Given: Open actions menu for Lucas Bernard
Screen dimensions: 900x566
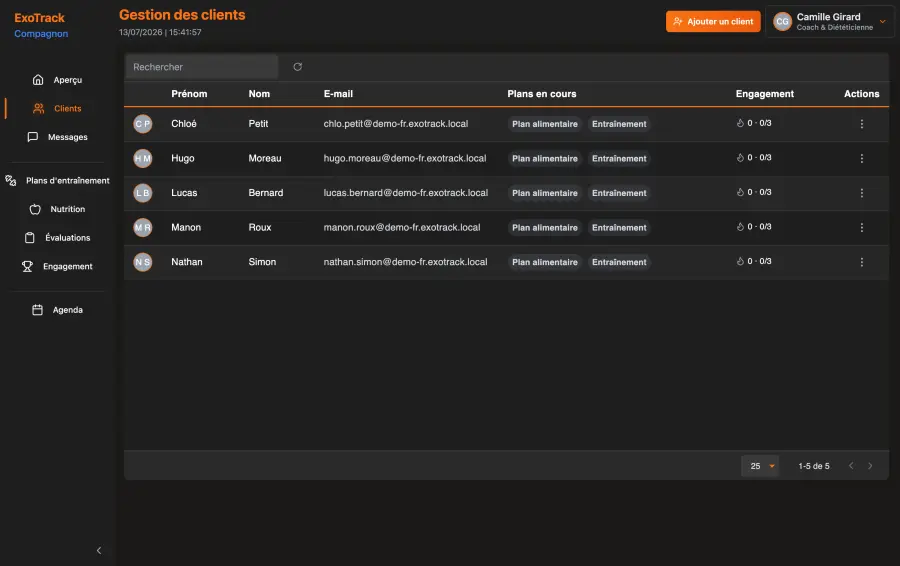Looking at the screenshot, I should point(862,193).
